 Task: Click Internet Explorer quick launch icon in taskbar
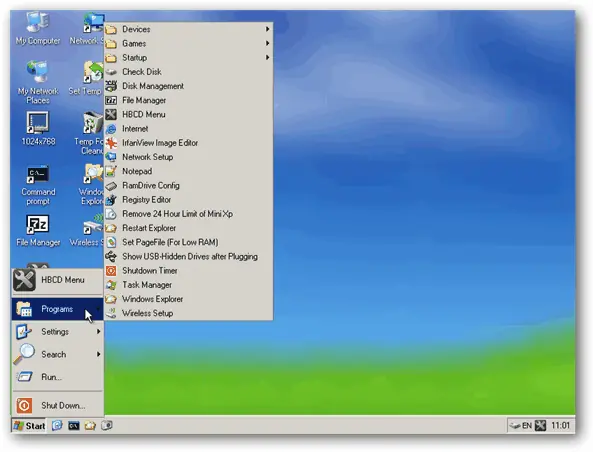[57, 426]
